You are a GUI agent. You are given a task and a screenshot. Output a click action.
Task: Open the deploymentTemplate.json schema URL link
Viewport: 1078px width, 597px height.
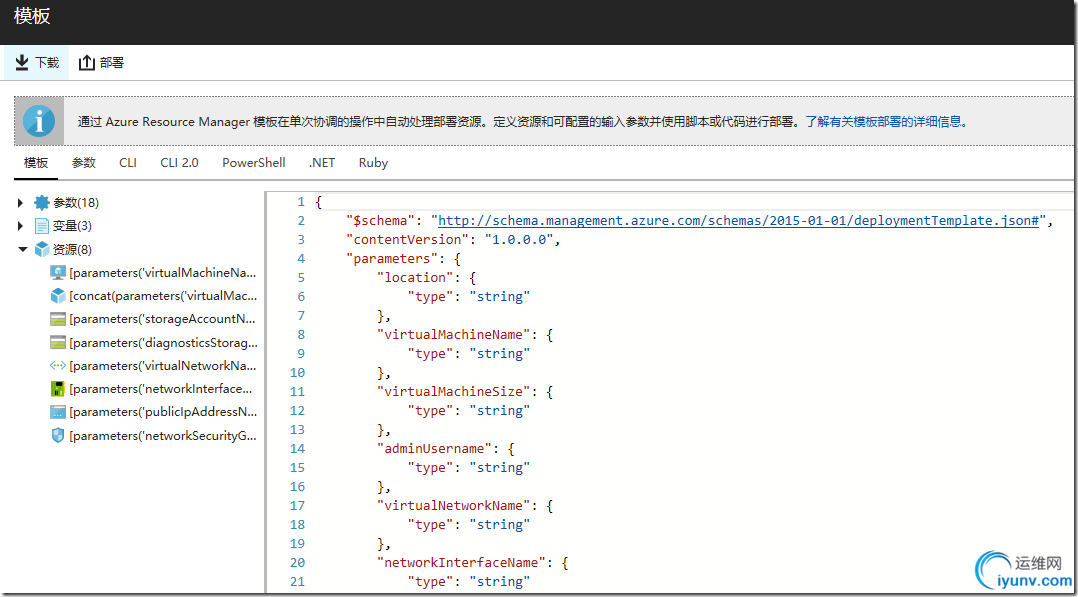tap(738, 221)
